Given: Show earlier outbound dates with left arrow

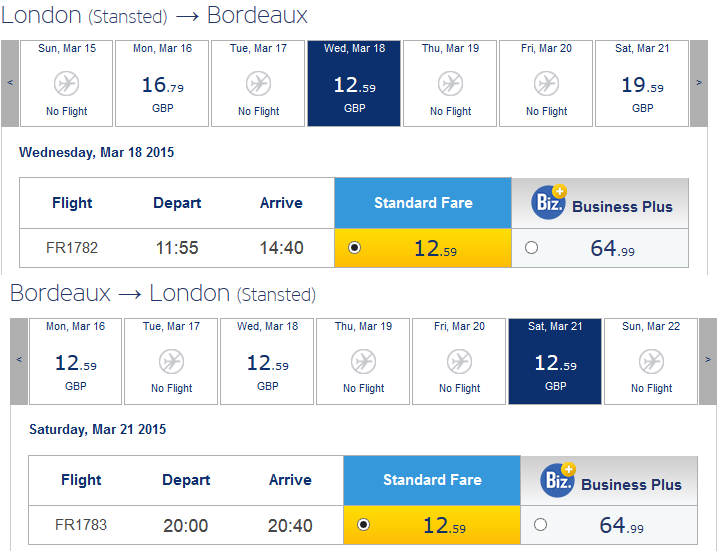Looking at the screenshot, I should 10,83.
